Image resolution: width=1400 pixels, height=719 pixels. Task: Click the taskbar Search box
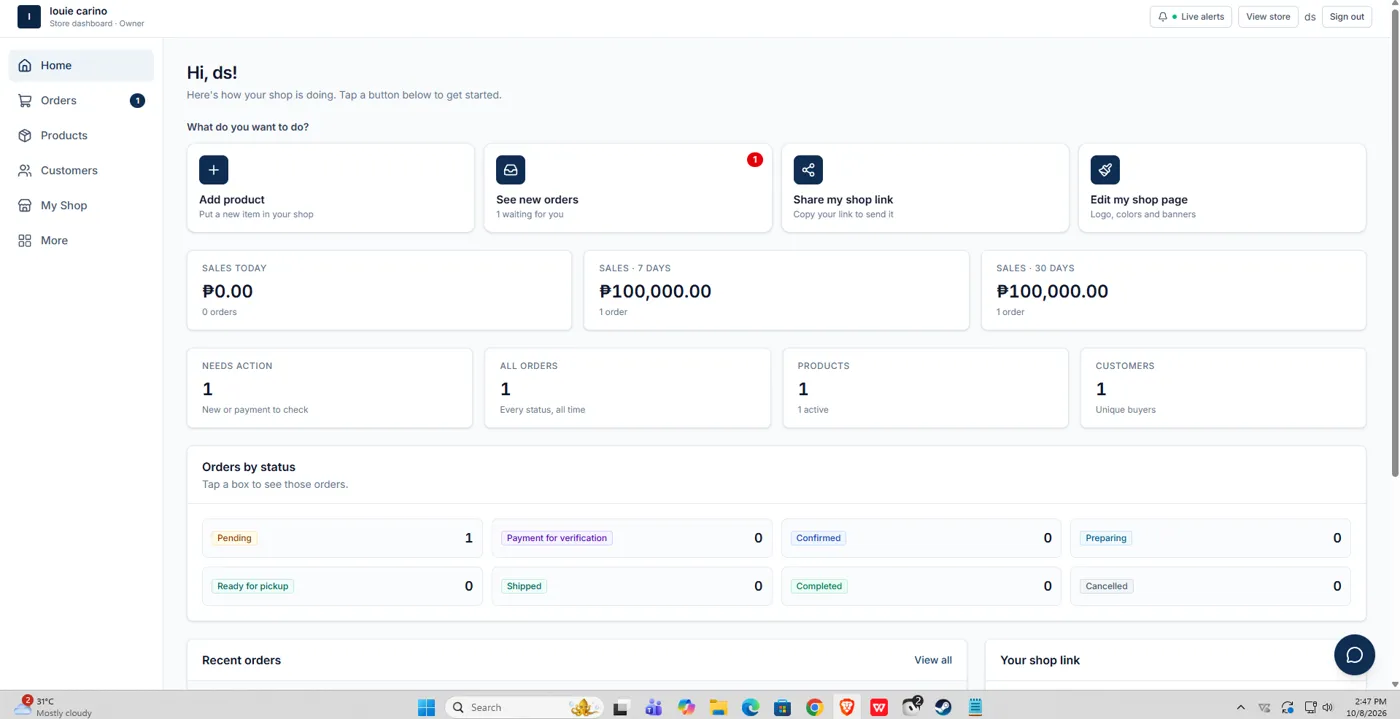pyautogui.click(x=524, y=707)
